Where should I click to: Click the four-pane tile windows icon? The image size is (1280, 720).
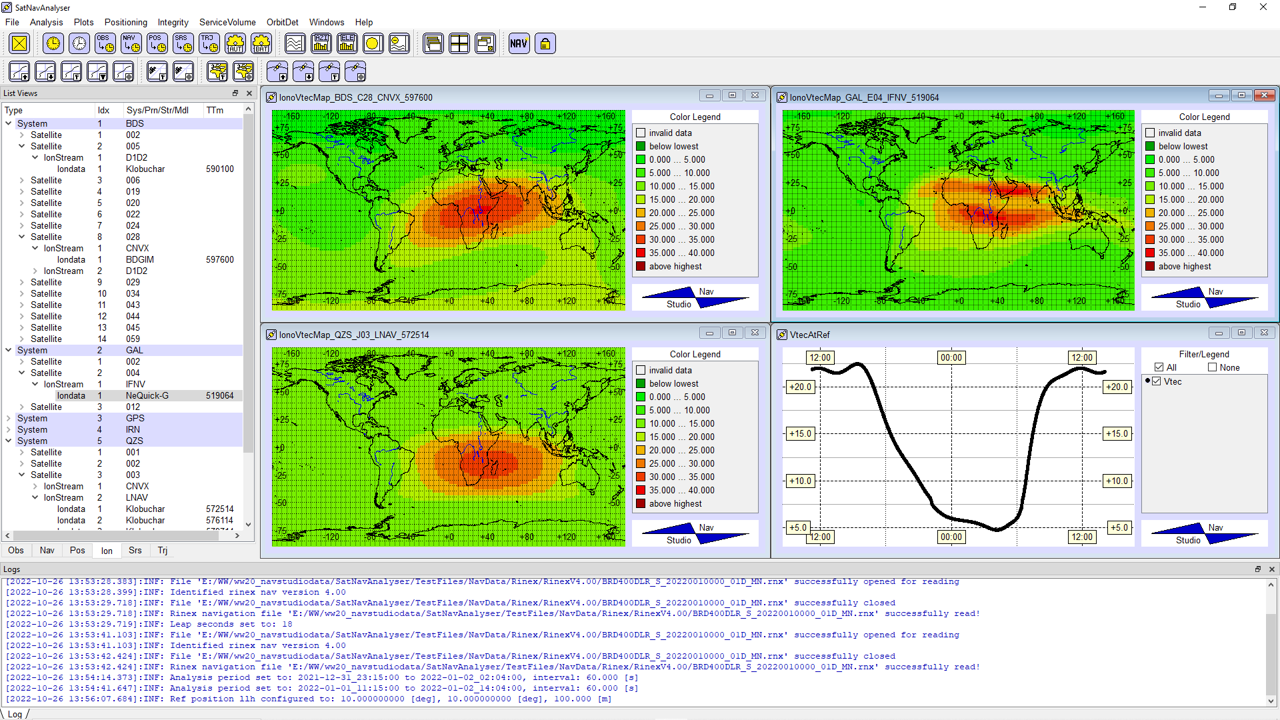(x=459, y=44)
